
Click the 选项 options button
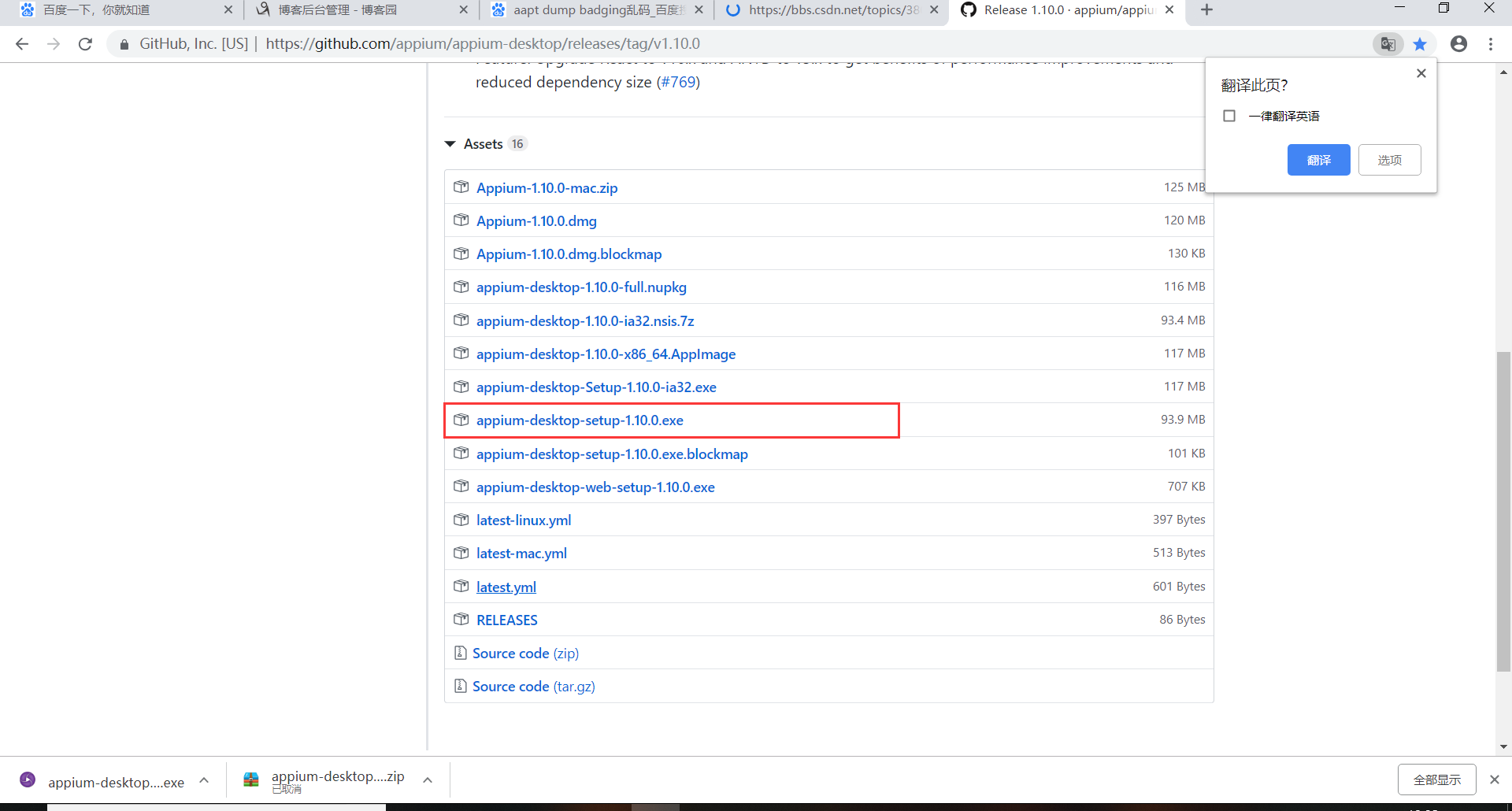point(1390,160)
